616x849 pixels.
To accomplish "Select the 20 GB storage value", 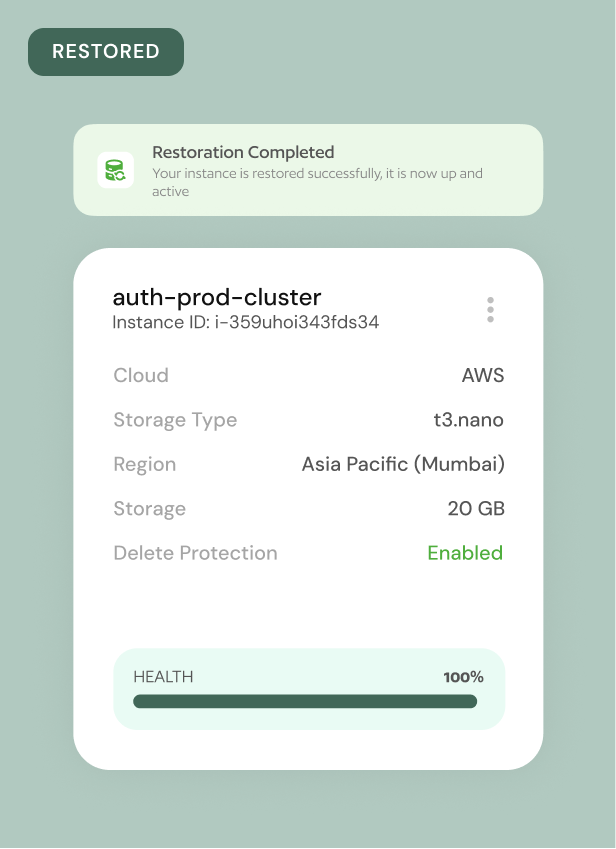I will click(476, 509).
